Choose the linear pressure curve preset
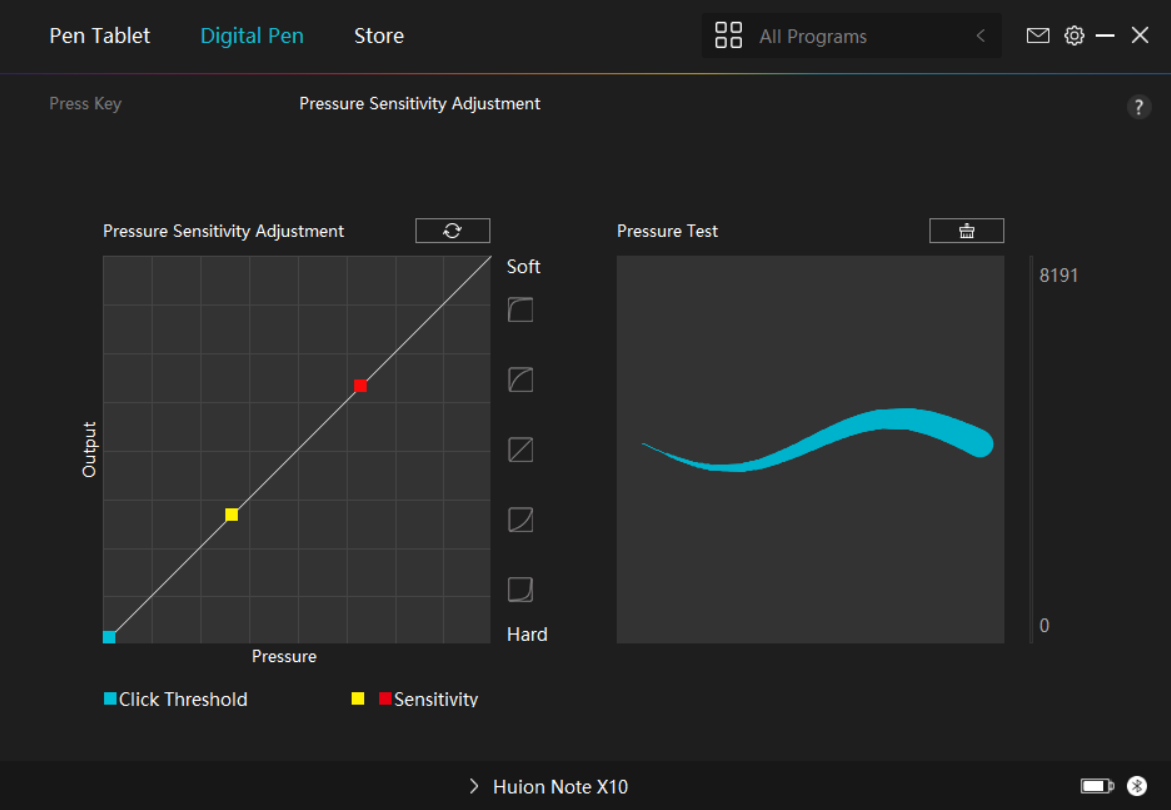The width and height of the screenshot is (1171, 810). tap(520, 450)
